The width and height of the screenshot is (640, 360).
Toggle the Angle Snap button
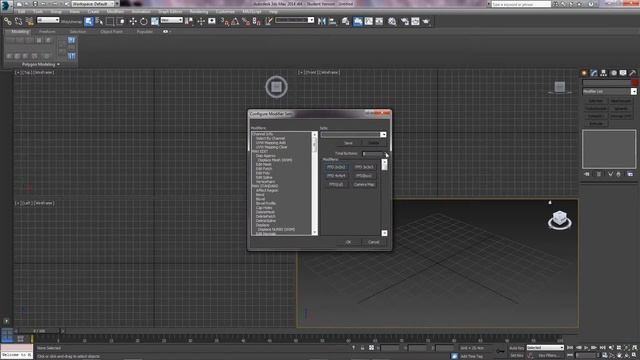[235, 21]
